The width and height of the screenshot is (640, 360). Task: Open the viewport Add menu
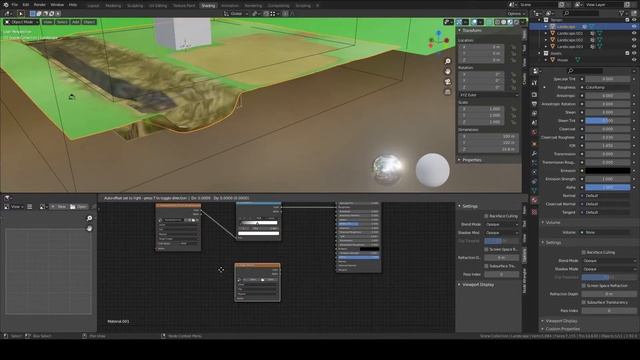click(76, 22)
